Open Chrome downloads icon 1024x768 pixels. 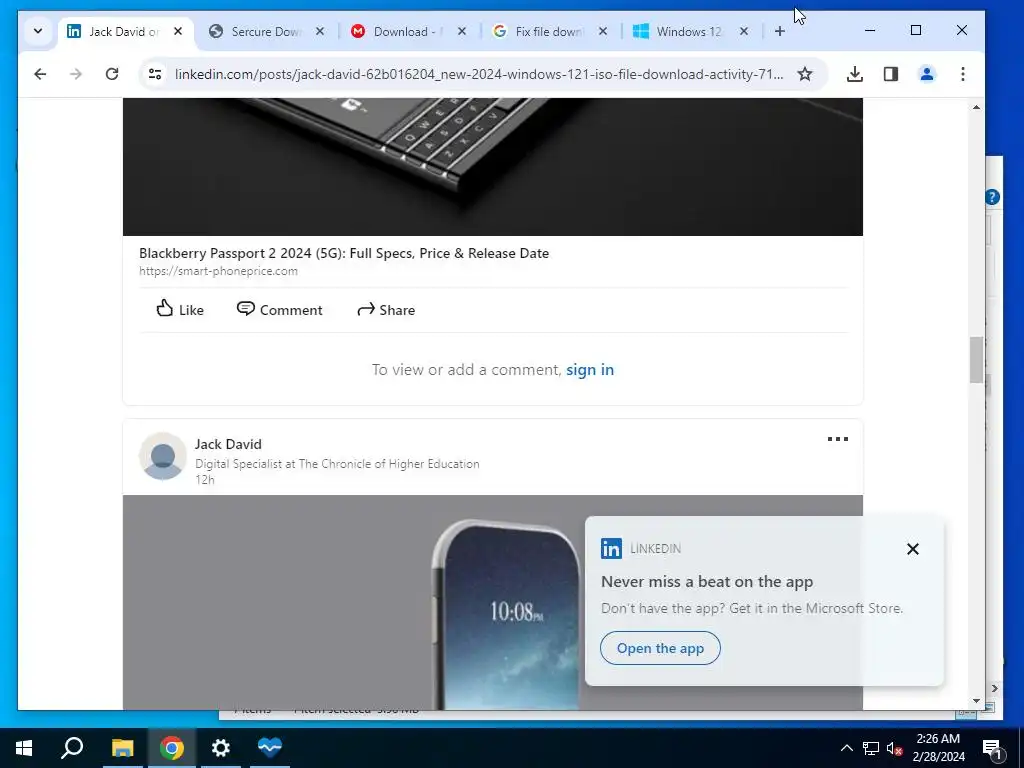854,74
